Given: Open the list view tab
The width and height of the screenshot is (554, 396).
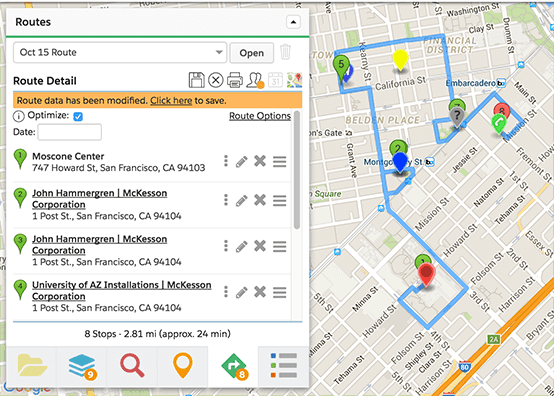Looking at the screenshot, I should pos(284,366).
